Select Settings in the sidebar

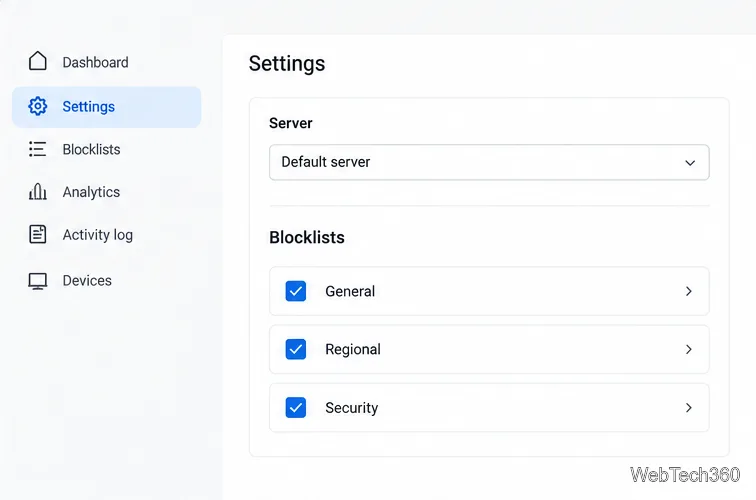click(107, 107)
